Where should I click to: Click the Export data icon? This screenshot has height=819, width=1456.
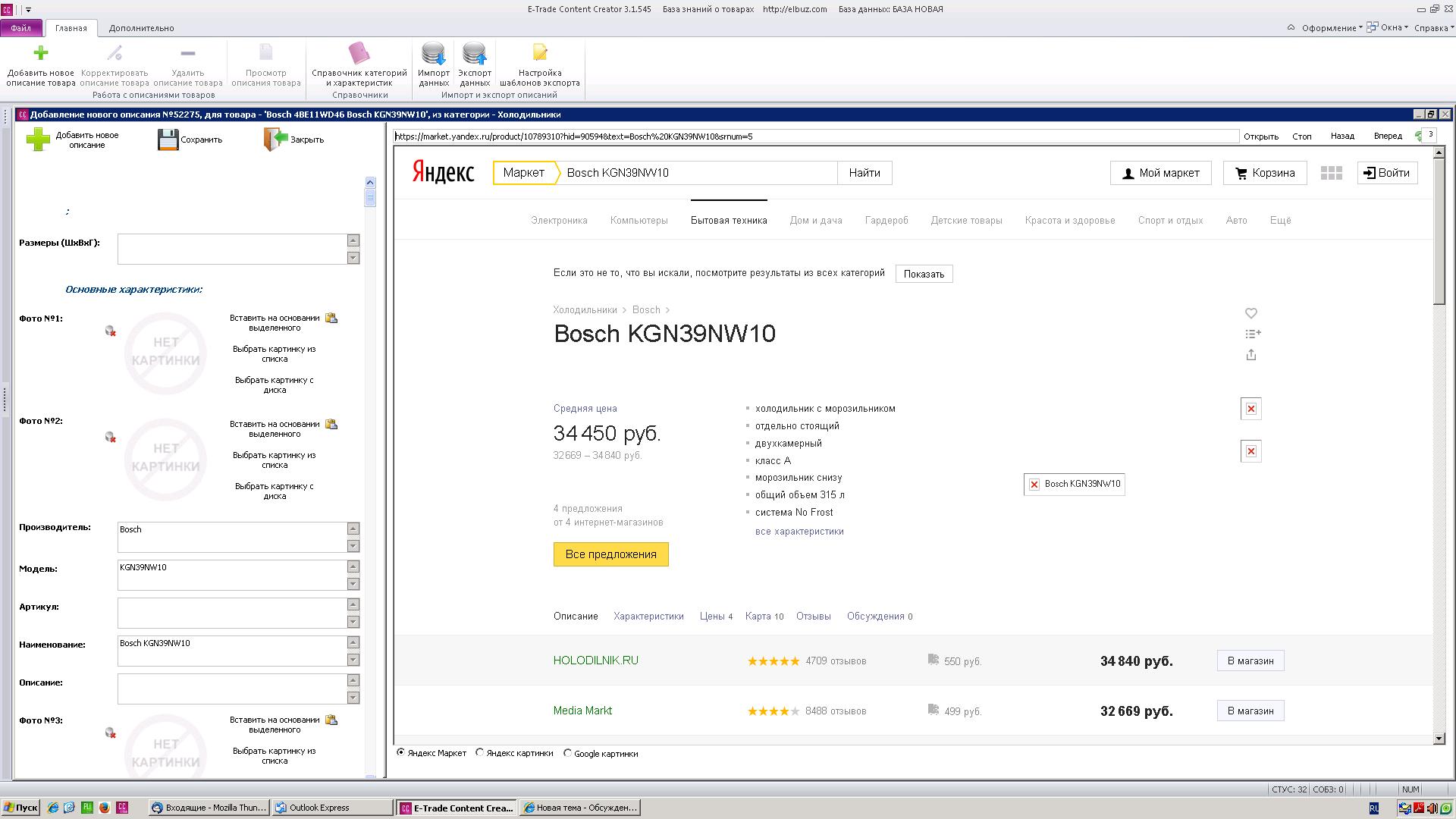[x=475, y=53]
